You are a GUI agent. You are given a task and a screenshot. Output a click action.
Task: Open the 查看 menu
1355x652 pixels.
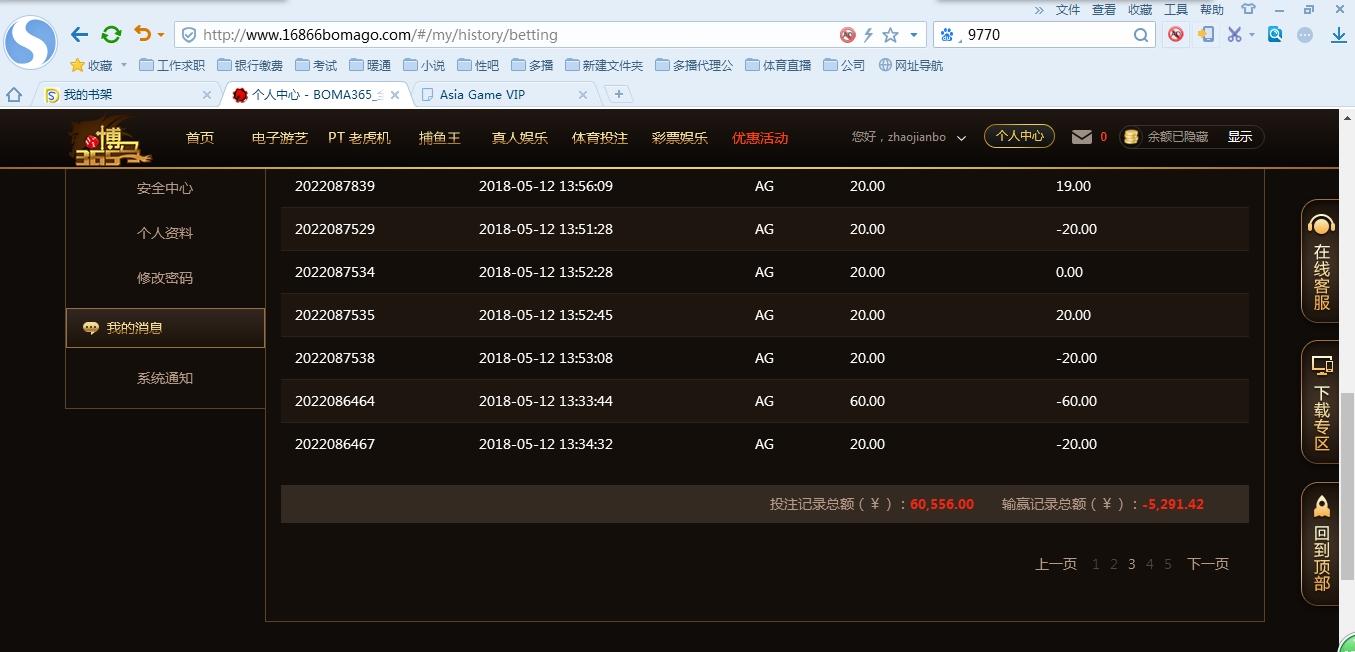click(x=1104, y=10)
